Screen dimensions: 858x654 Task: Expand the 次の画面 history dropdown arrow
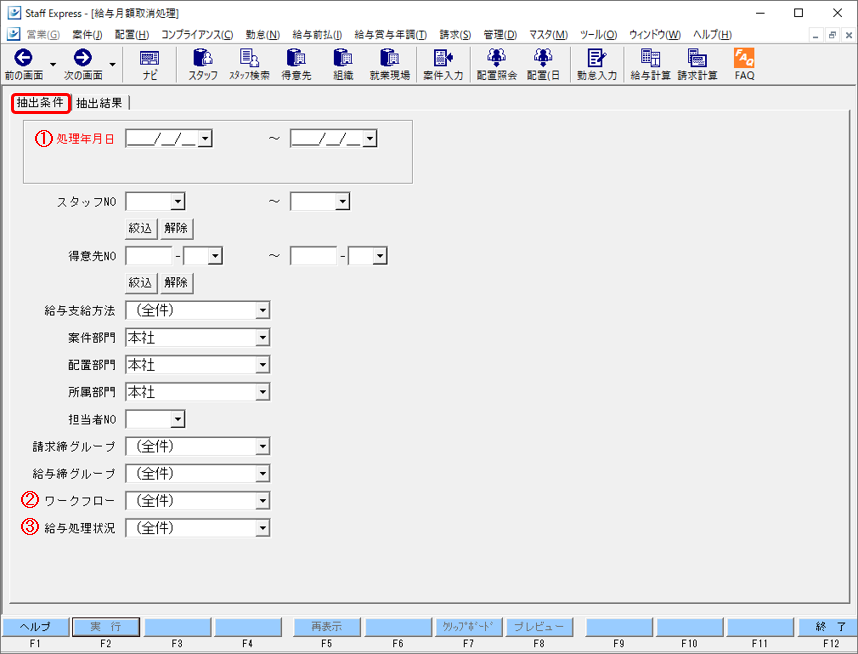(x=112, y=65)
